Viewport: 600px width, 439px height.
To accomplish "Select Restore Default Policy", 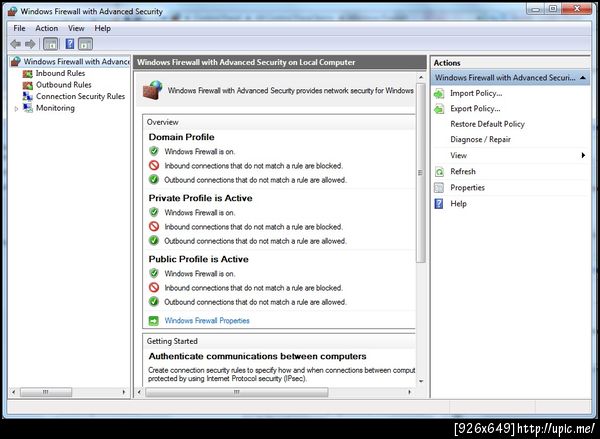I will (488, 124).
